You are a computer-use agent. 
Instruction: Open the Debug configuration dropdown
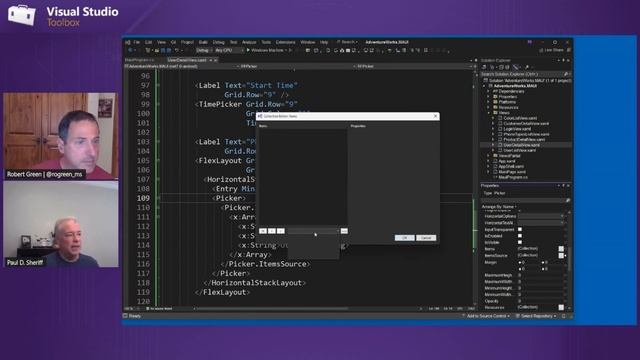203,50
